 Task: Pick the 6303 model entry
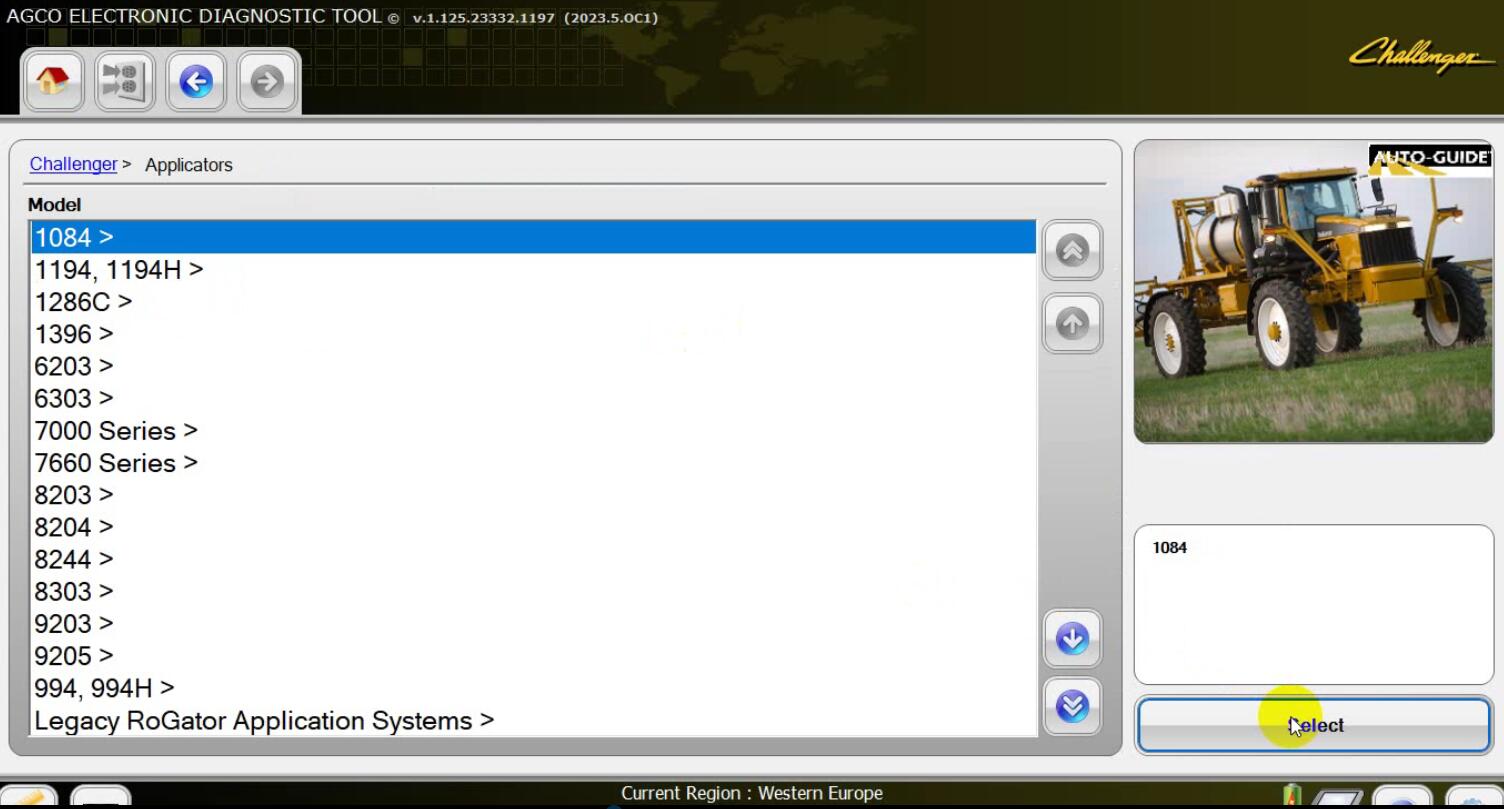(x=533, y=398)
